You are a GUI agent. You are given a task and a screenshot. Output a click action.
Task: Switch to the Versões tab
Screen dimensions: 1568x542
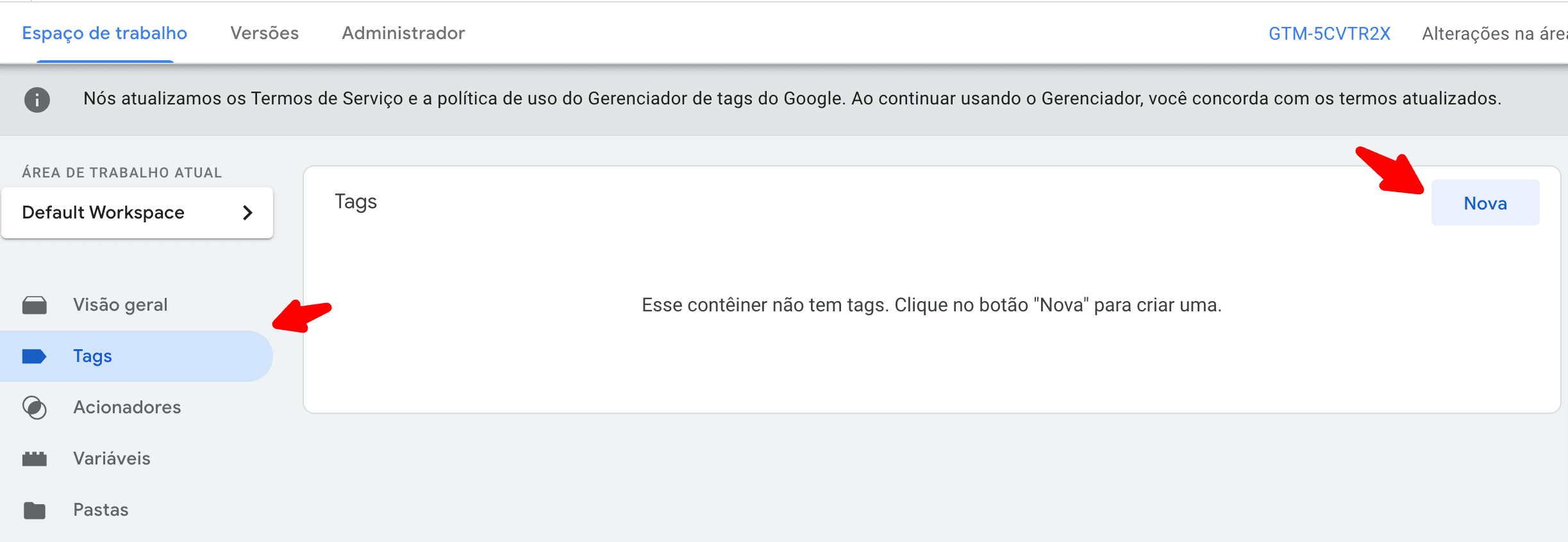(265, 33)
